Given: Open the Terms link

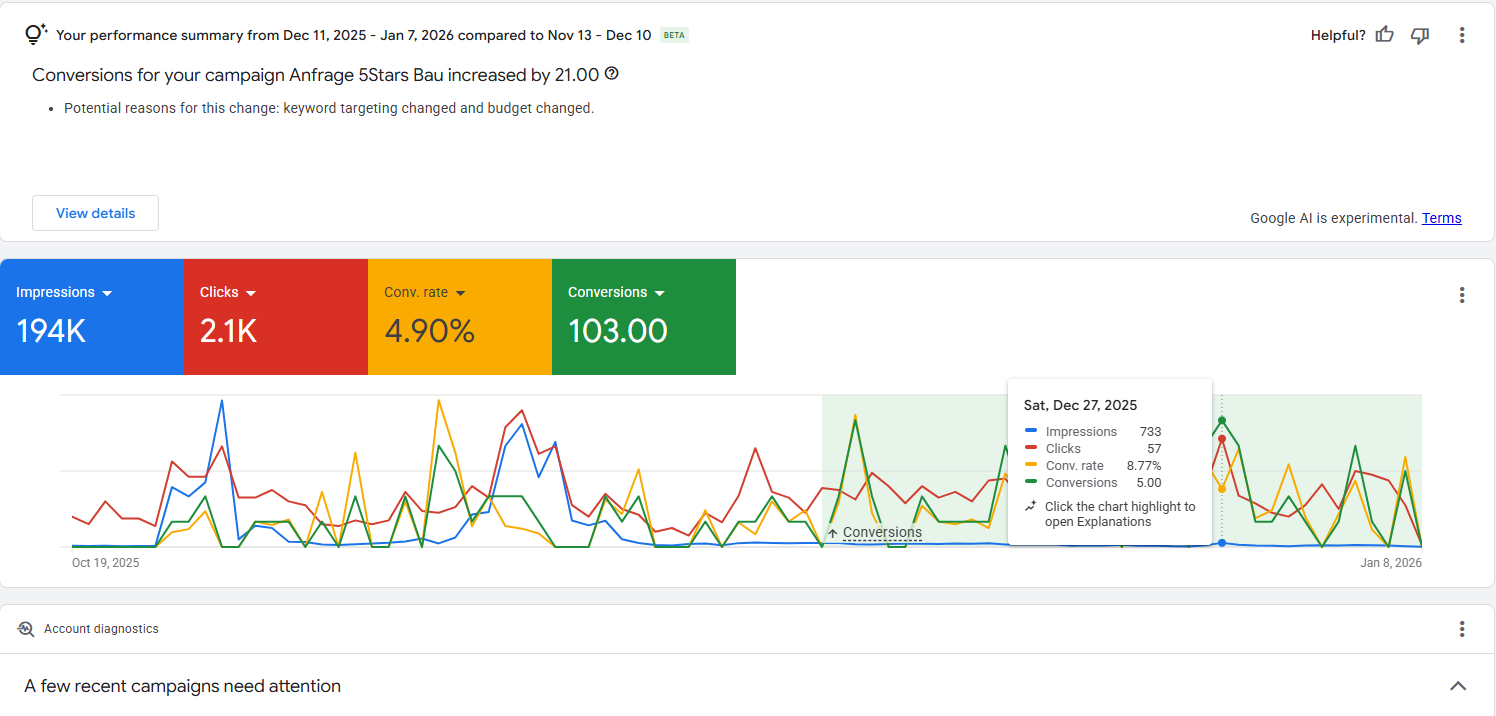Looking at the screenshot, I should [1441, 217].
